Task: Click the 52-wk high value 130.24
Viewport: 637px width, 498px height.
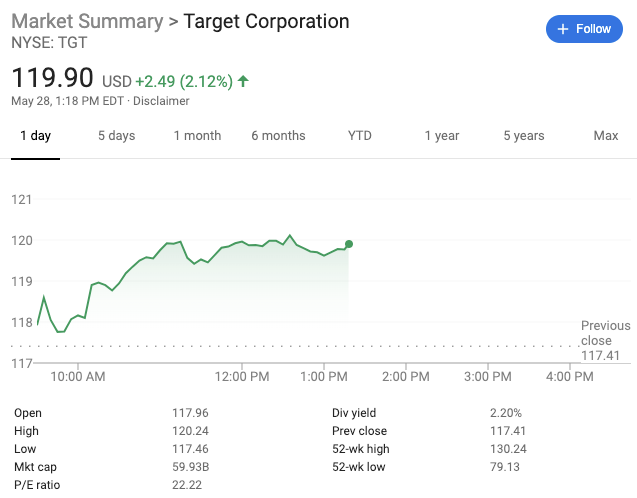Action: click(509, 449)
